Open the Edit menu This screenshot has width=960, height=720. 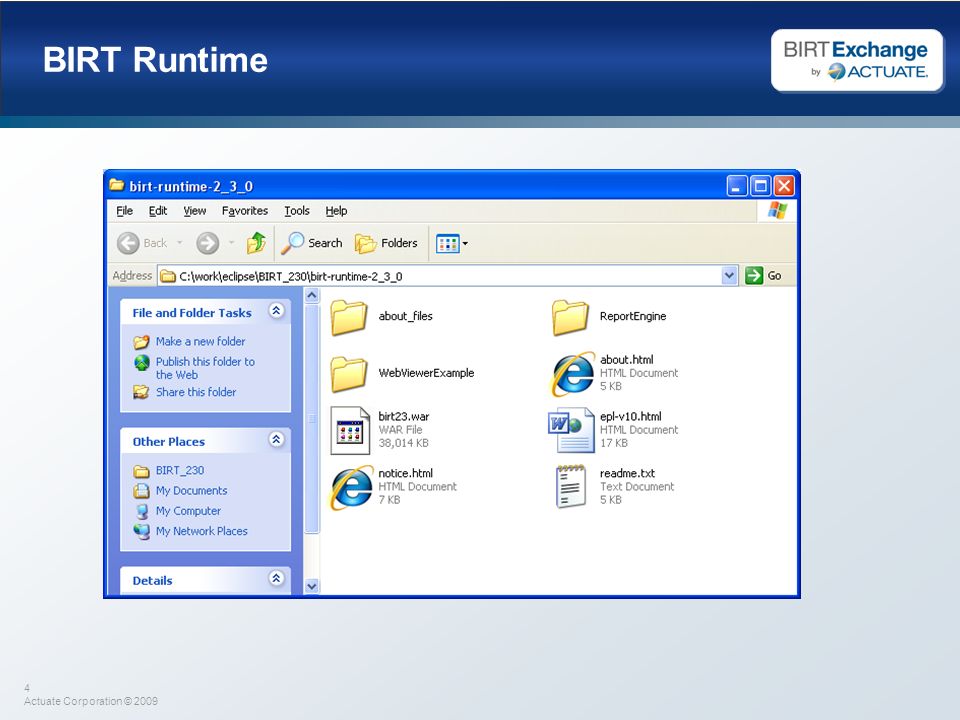tap(158, 211)
